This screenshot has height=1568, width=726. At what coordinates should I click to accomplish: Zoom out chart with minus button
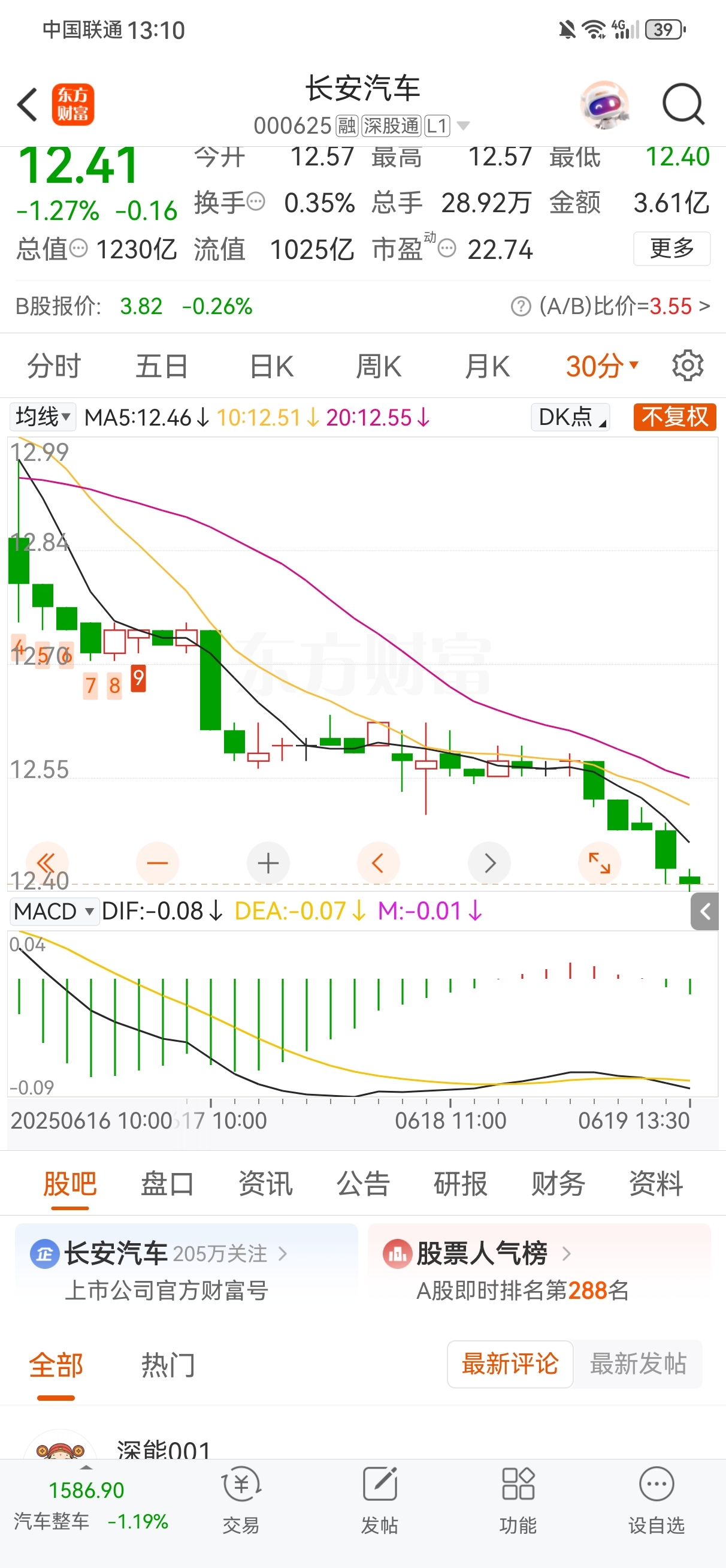coord(158,863)
